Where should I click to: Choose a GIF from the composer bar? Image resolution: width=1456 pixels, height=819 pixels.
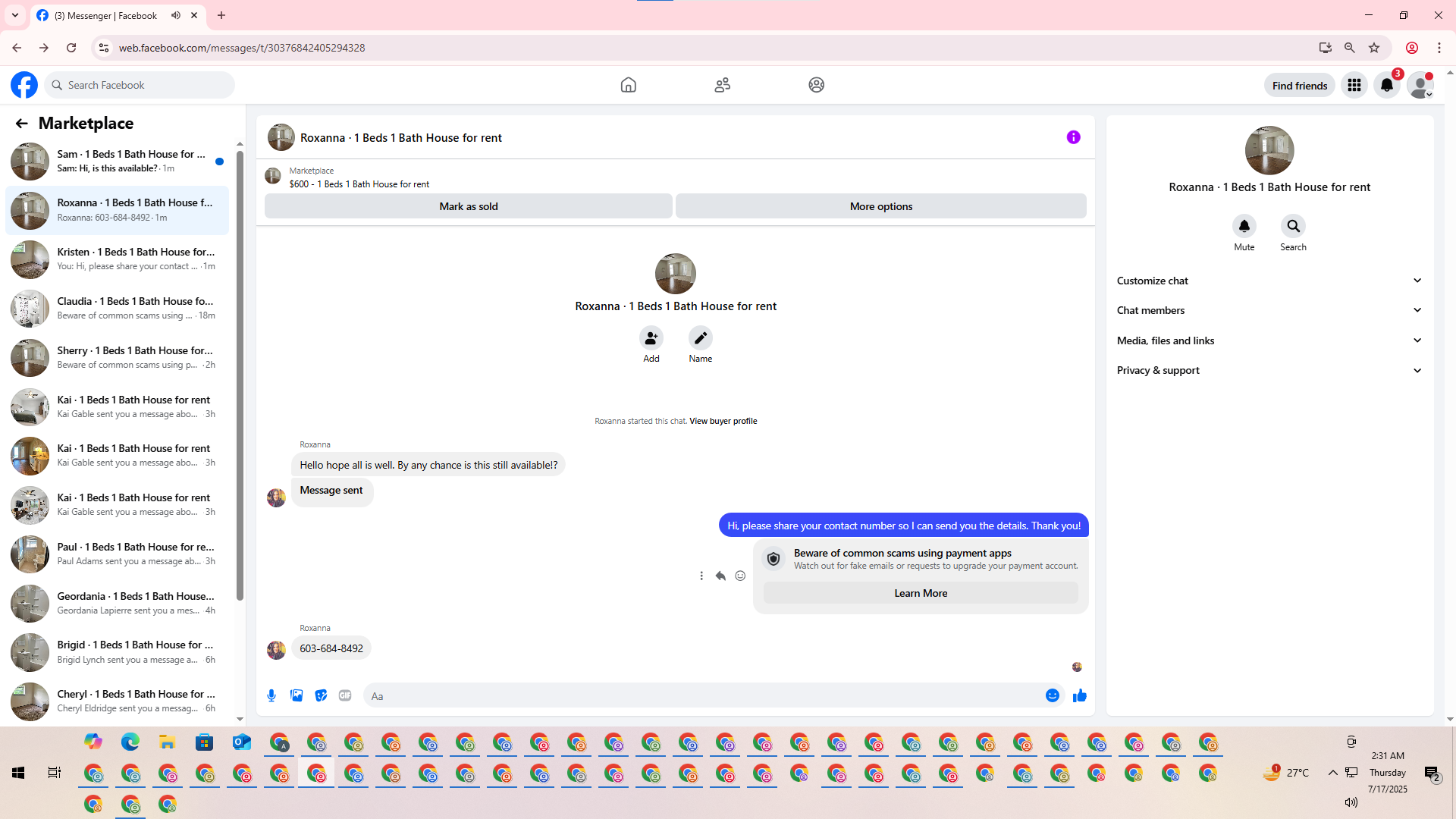pos(345,695)
